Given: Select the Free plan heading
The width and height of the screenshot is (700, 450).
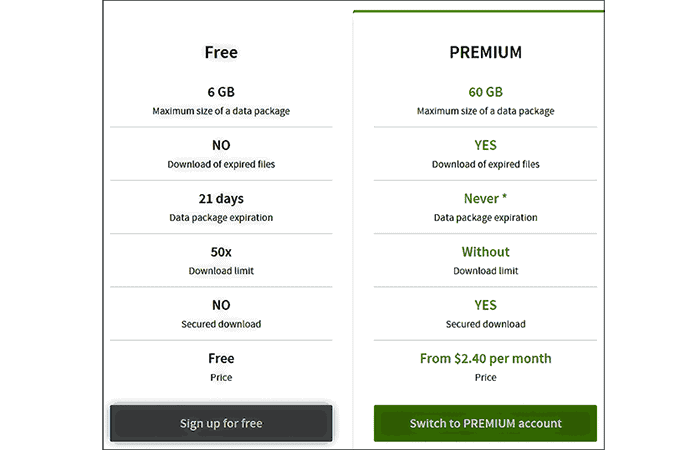Looking at the screenshot, I should coord(221,52).
